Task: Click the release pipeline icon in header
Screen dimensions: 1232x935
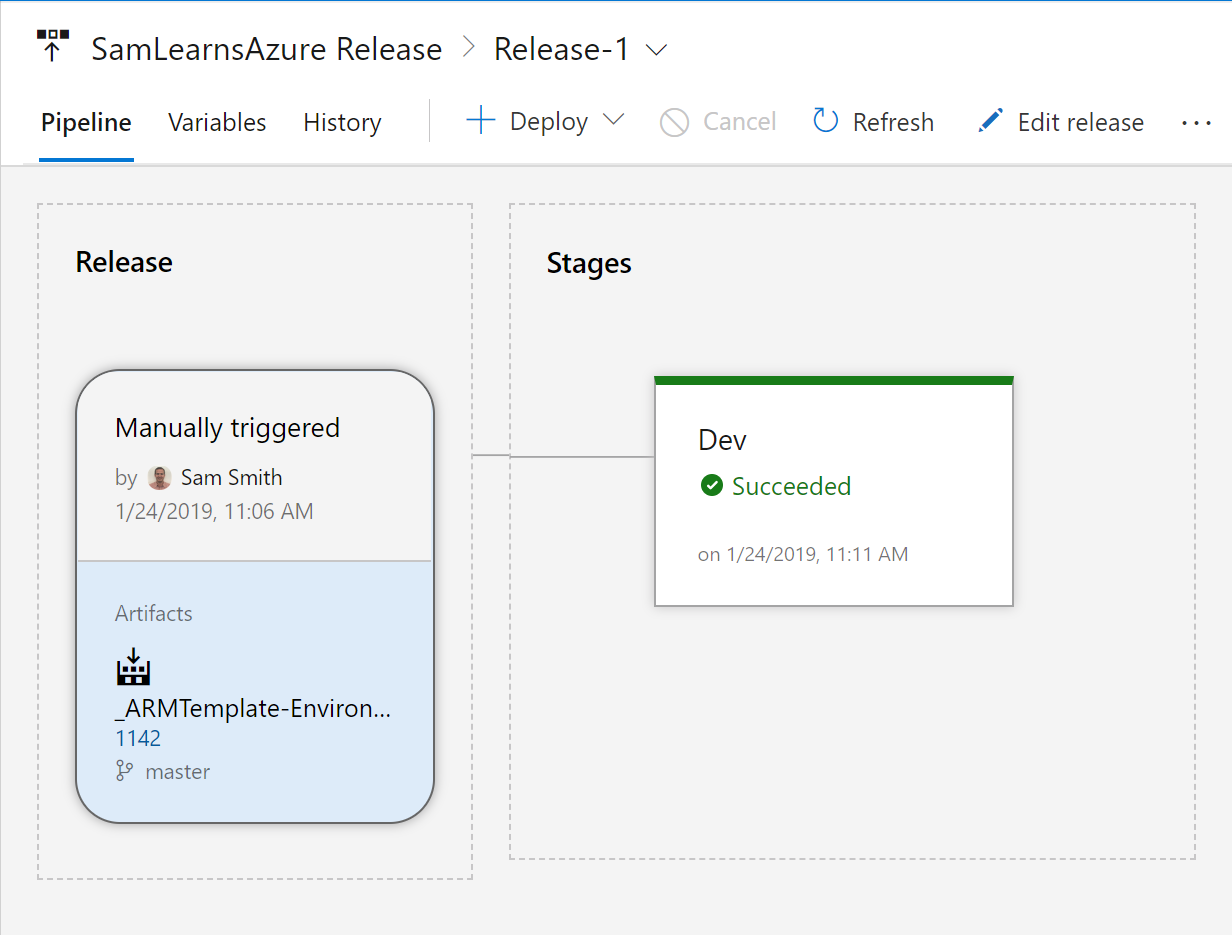Action: click(52, 47)
